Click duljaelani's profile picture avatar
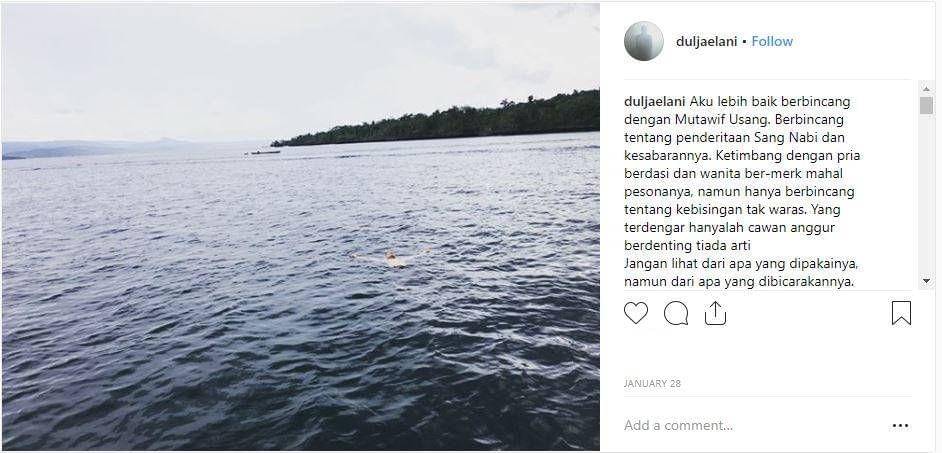Image resolution: width=942 pixels, height=453 pixels. click(643, 41)
